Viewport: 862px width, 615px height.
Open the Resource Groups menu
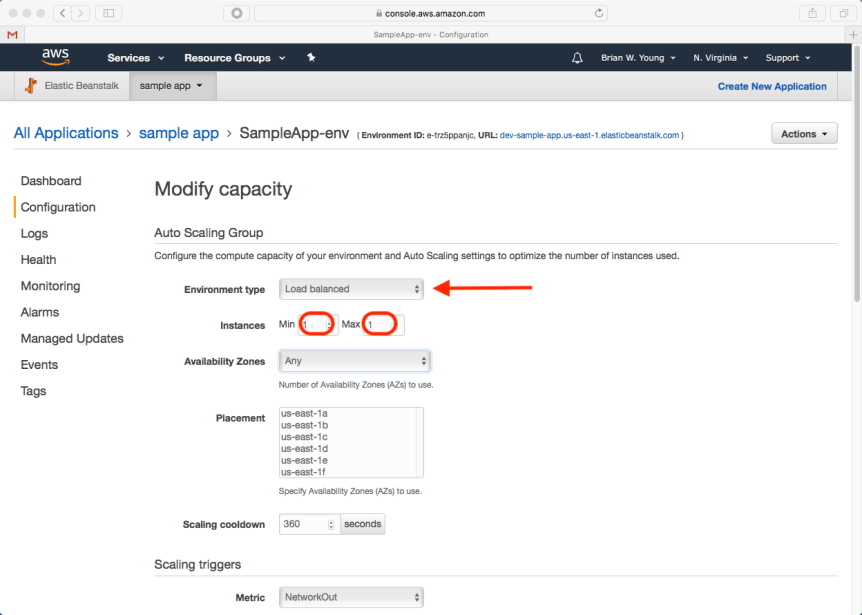(x=234, y=58)
